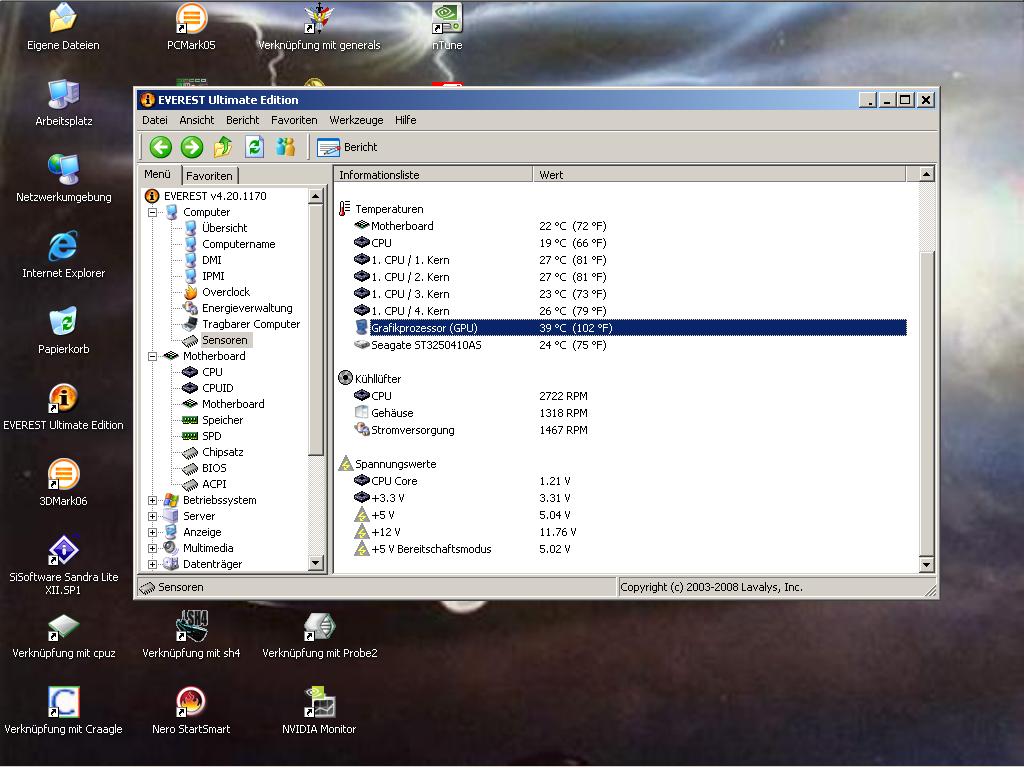The height and width of the screenshot is (768, 1024).
Task: Select the CPU item under Motherboard tree
Action: [x=212, y=372]
